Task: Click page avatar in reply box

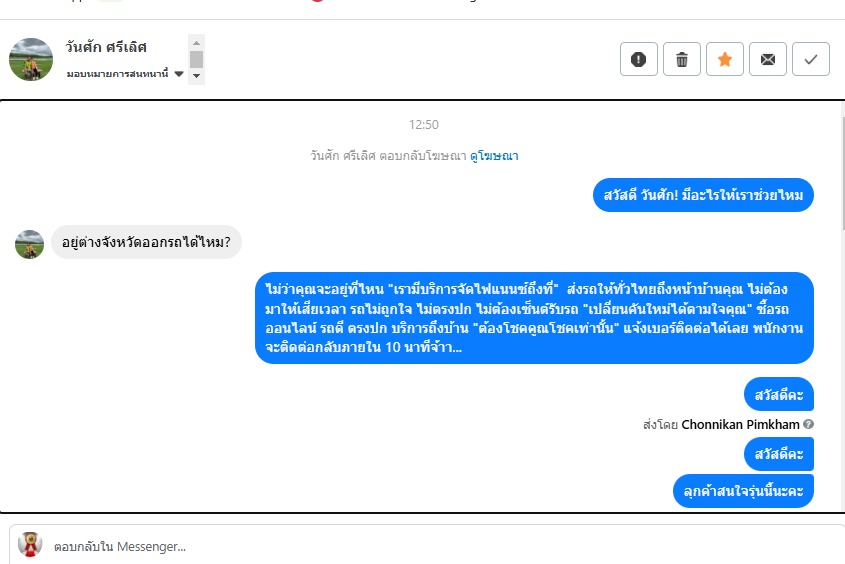Action: [30, 544]
